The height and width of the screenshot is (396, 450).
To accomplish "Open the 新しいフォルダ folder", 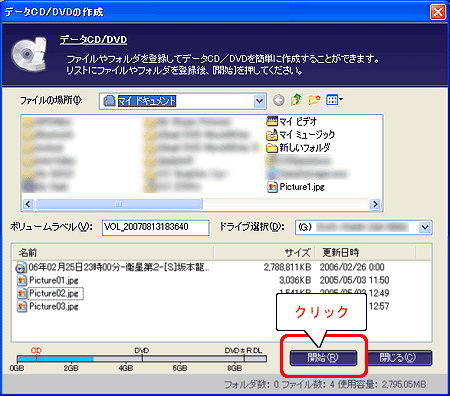I will [298, 147].
